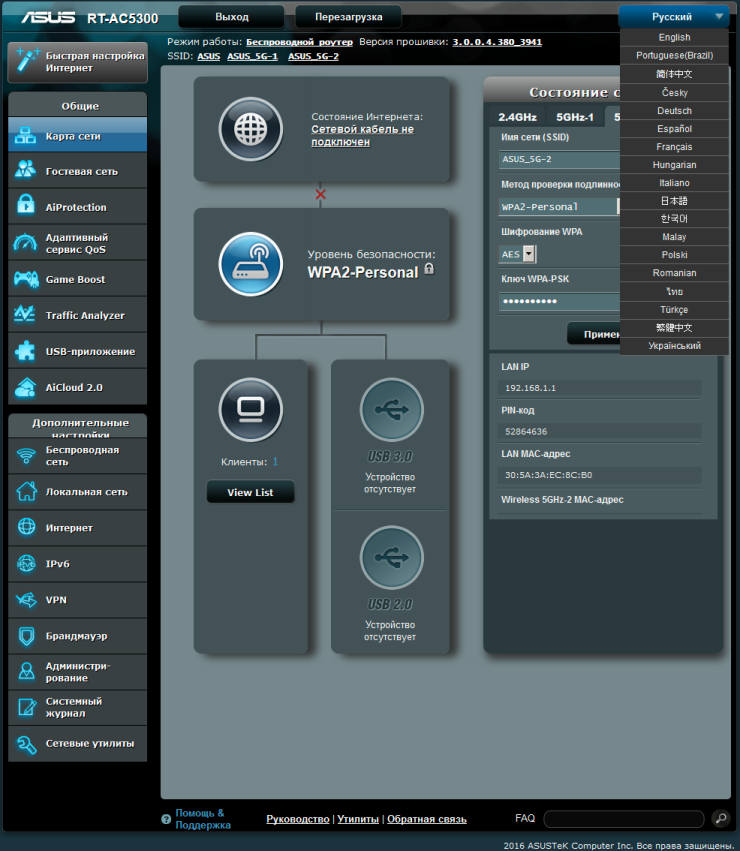Open the Сетевой кабель не подключен link
This screenshot has width=740, height=851.
(x=362, y=136)
